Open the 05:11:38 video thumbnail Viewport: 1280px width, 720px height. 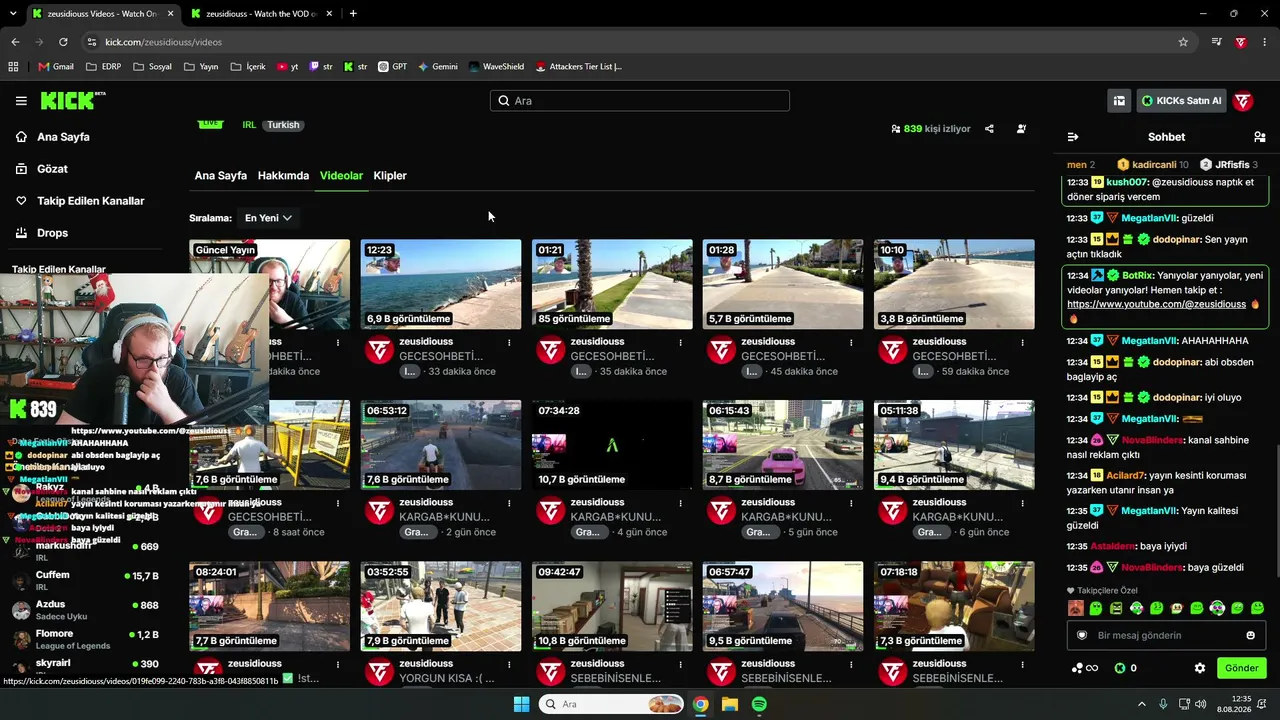tap(954, 445)
